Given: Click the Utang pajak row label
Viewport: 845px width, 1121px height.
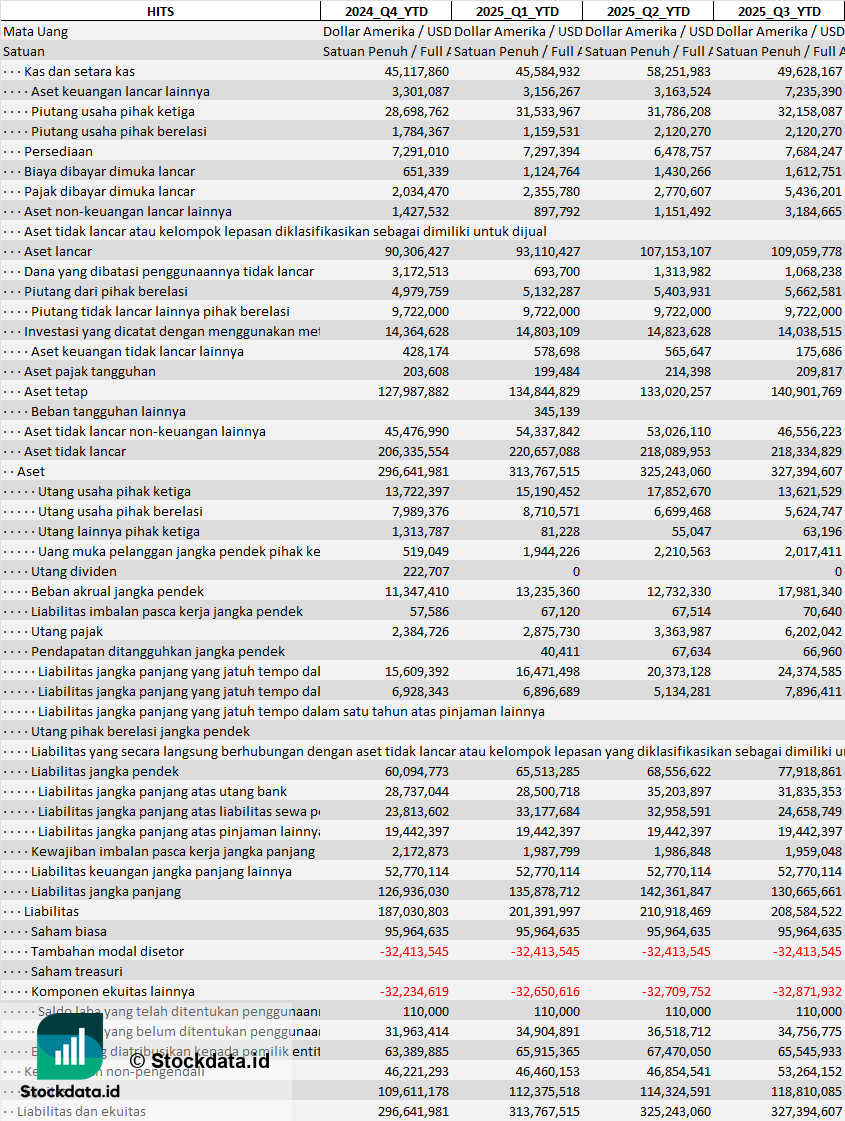Looking at the screenshot, I should pyautogui.click(x=66, y=632).
